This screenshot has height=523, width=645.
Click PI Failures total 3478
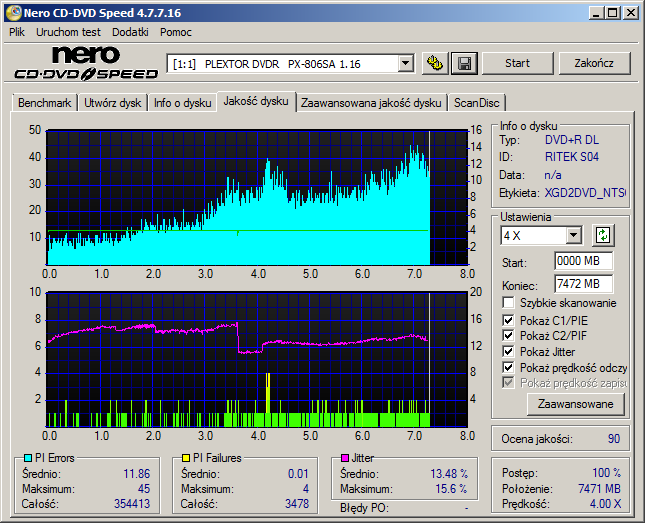tap(297, 504)
